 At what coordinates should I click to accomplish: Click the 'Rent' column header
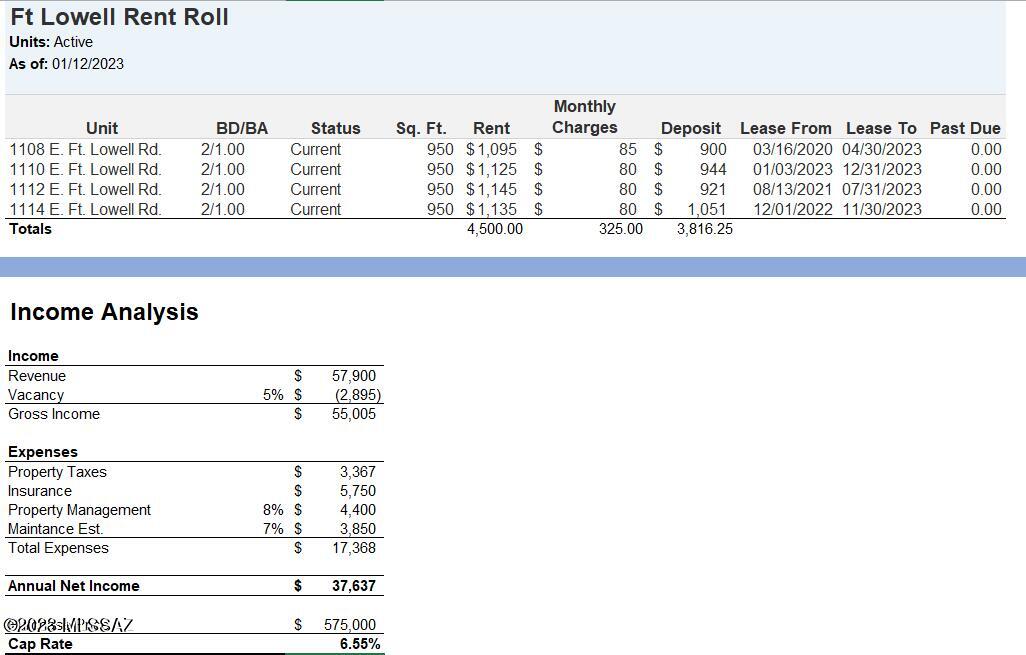click(491, 128)
